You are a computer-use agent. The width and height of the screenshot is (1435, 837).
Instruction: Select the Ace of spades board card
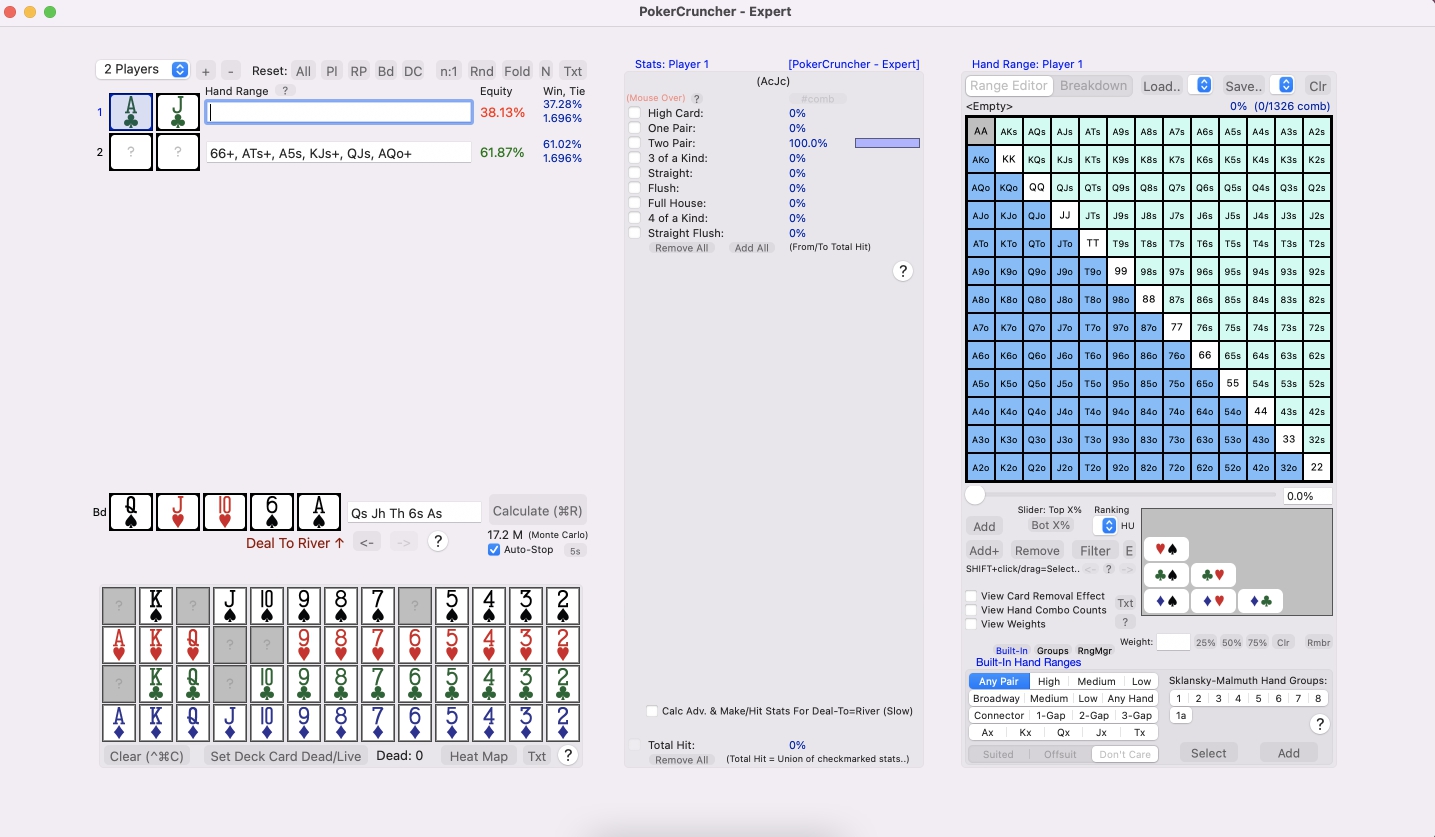[x=319, y=512]
